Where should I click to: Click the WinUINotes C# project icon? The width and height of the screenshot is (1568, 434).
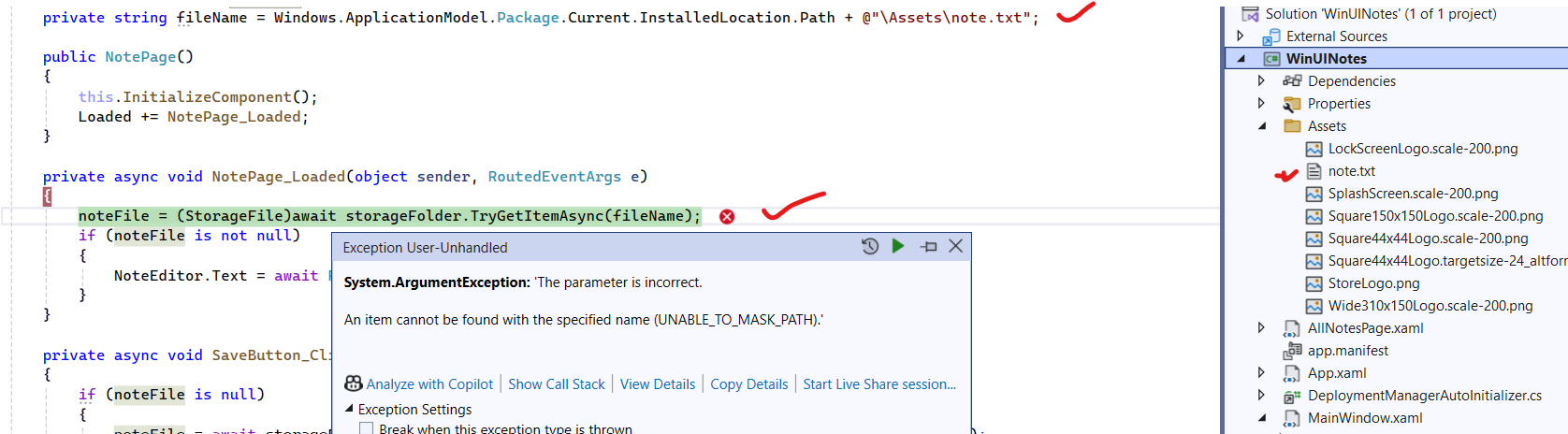(x=1271, y=59)
